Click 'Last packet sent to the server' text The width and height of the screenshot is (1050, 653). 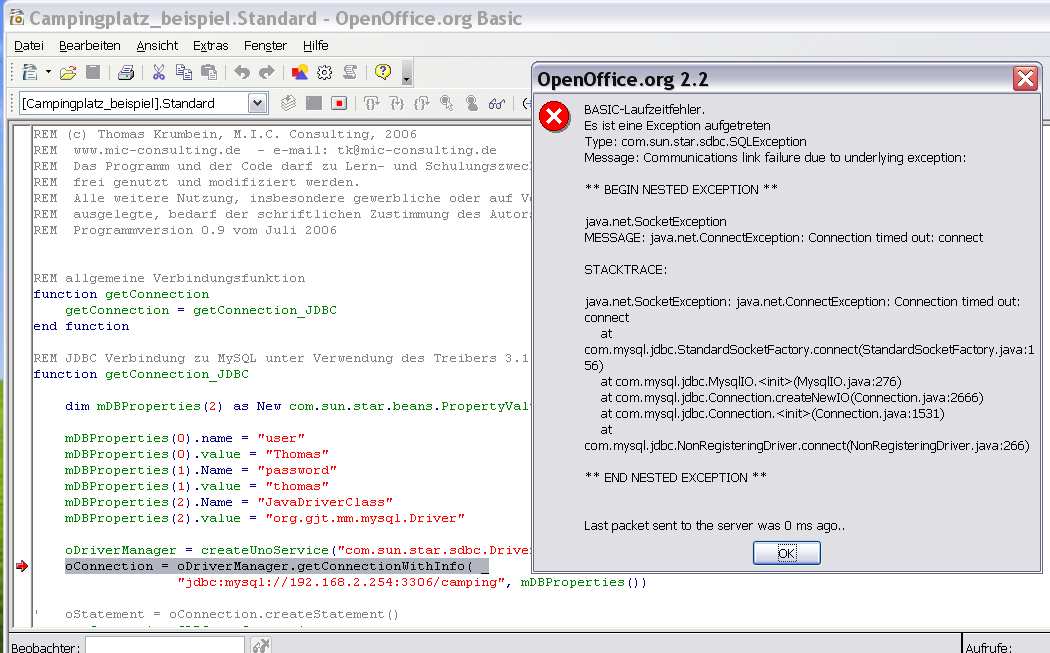click(715, 526)
